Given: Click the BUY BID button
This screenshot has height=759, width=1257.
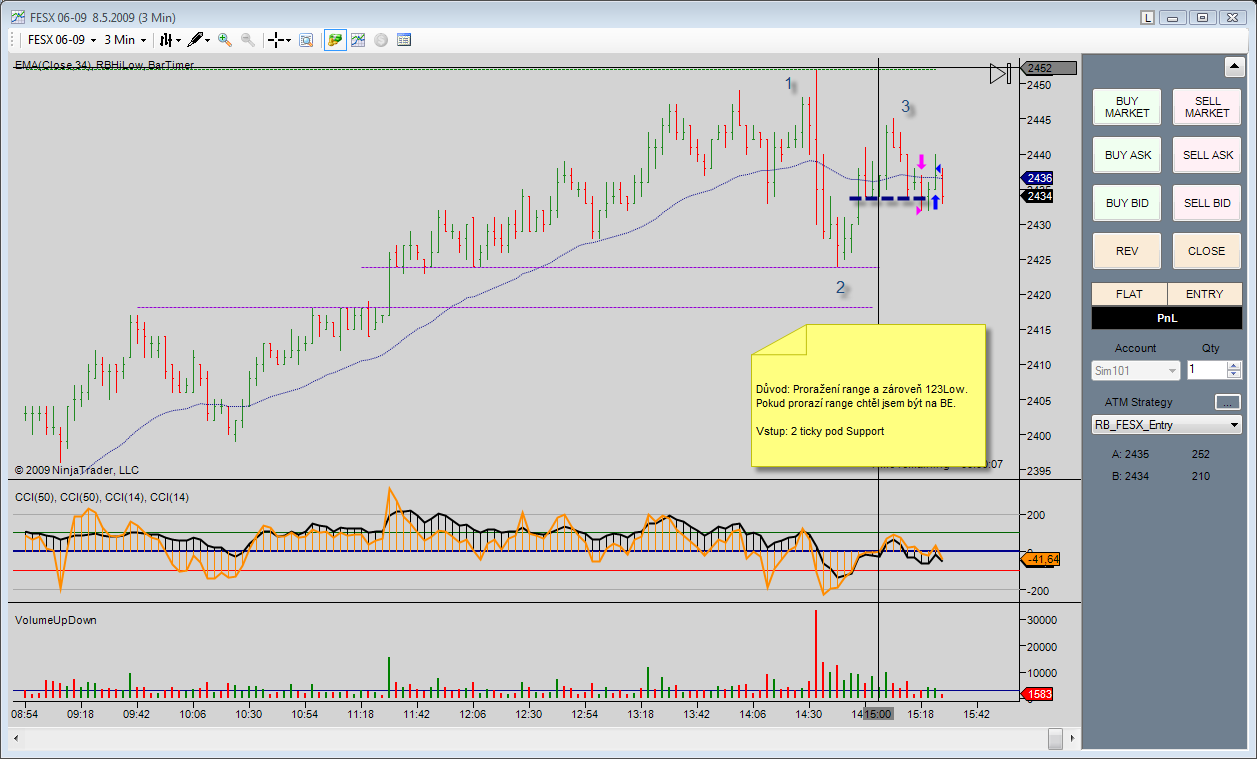Looking at the screenshot, I should click(1127, 203).
